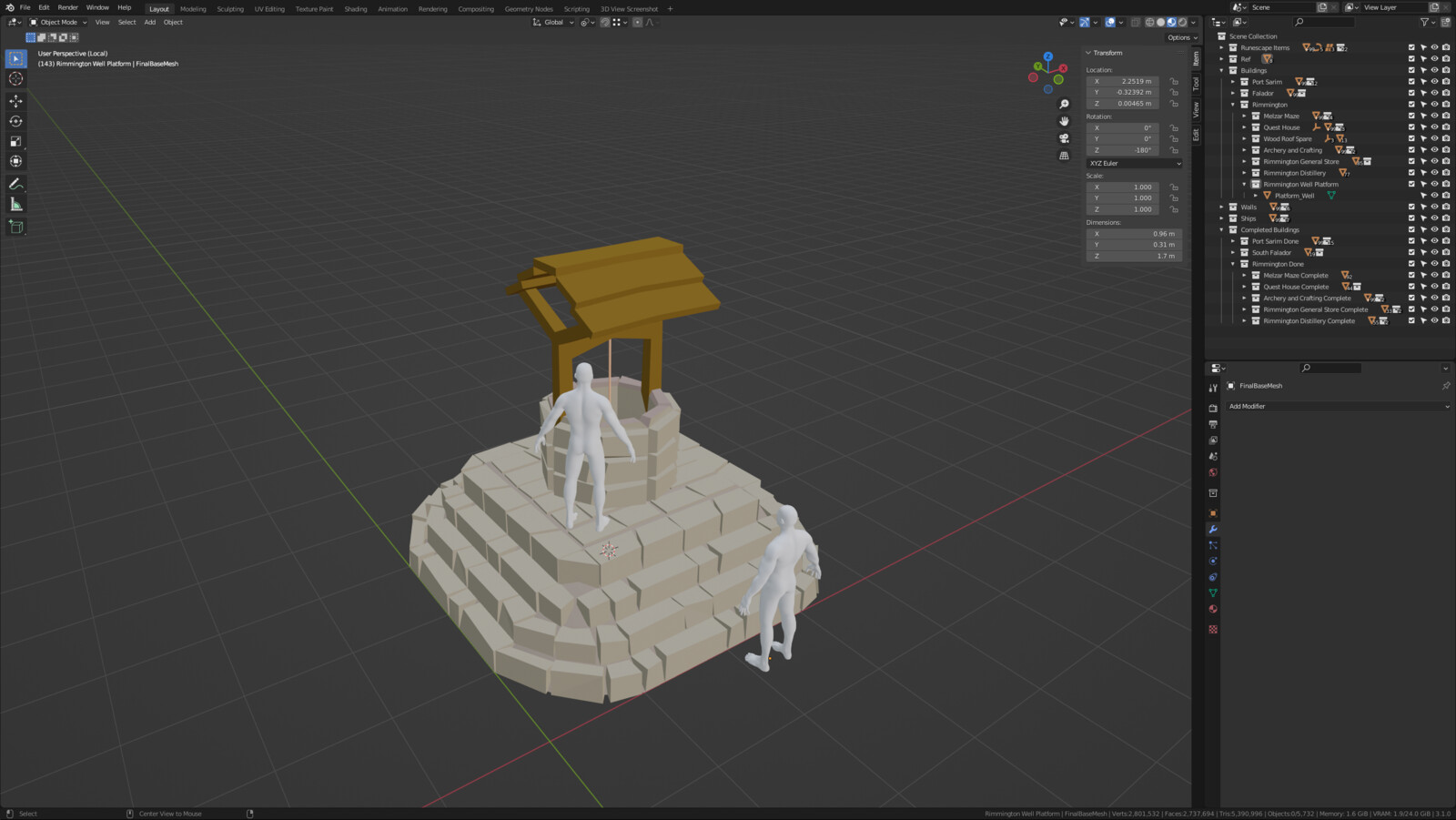Open the Particles properties tab
Image resolution: width=1456 pixels, height=820 pixels.
coord(1213,545)
